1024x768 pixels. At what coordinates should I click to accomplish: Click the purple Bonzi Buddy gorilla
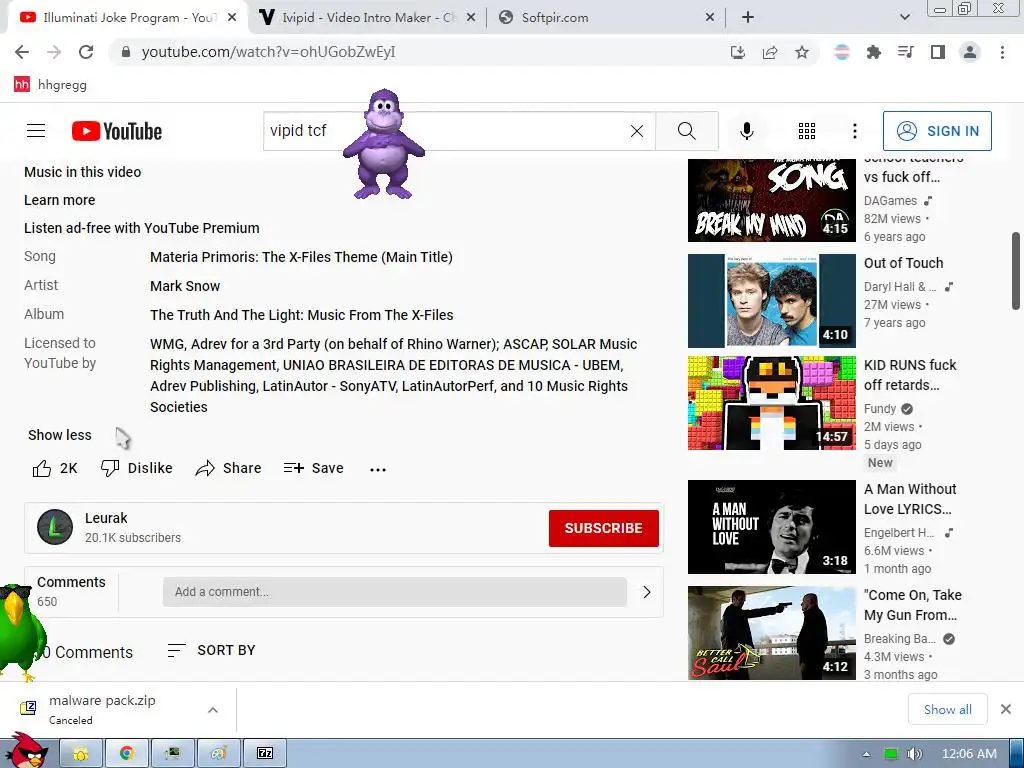(x=384, y=144)
